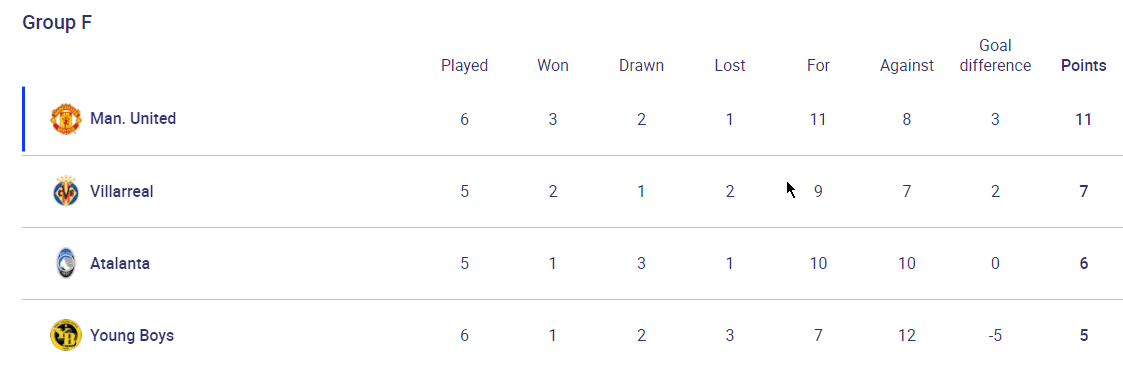
Task: Click the Points column header
Action: (1084, 66)
